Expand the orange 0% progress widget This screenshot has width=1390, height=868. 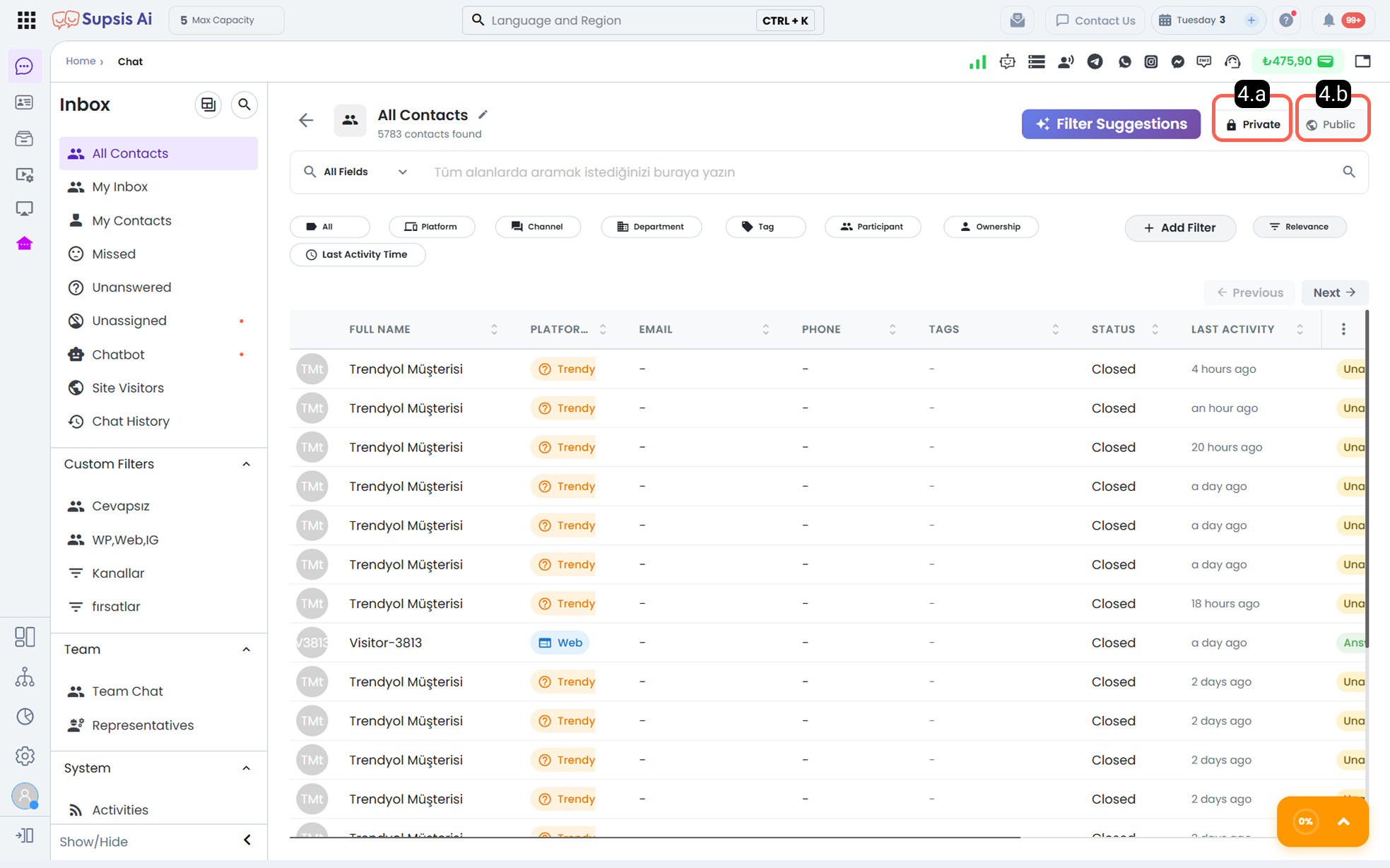[1343, 821]
